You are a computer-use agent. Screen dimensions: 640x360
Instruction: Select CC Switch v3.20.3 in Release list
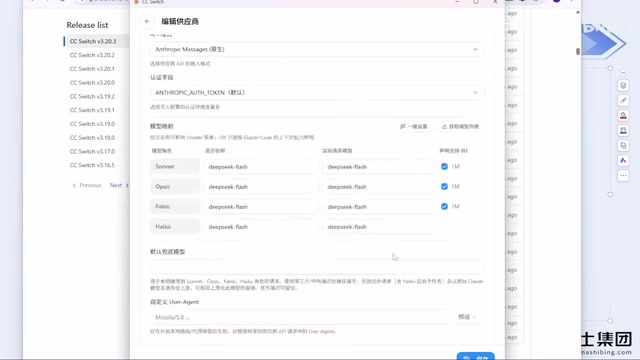tap(93, 41)
